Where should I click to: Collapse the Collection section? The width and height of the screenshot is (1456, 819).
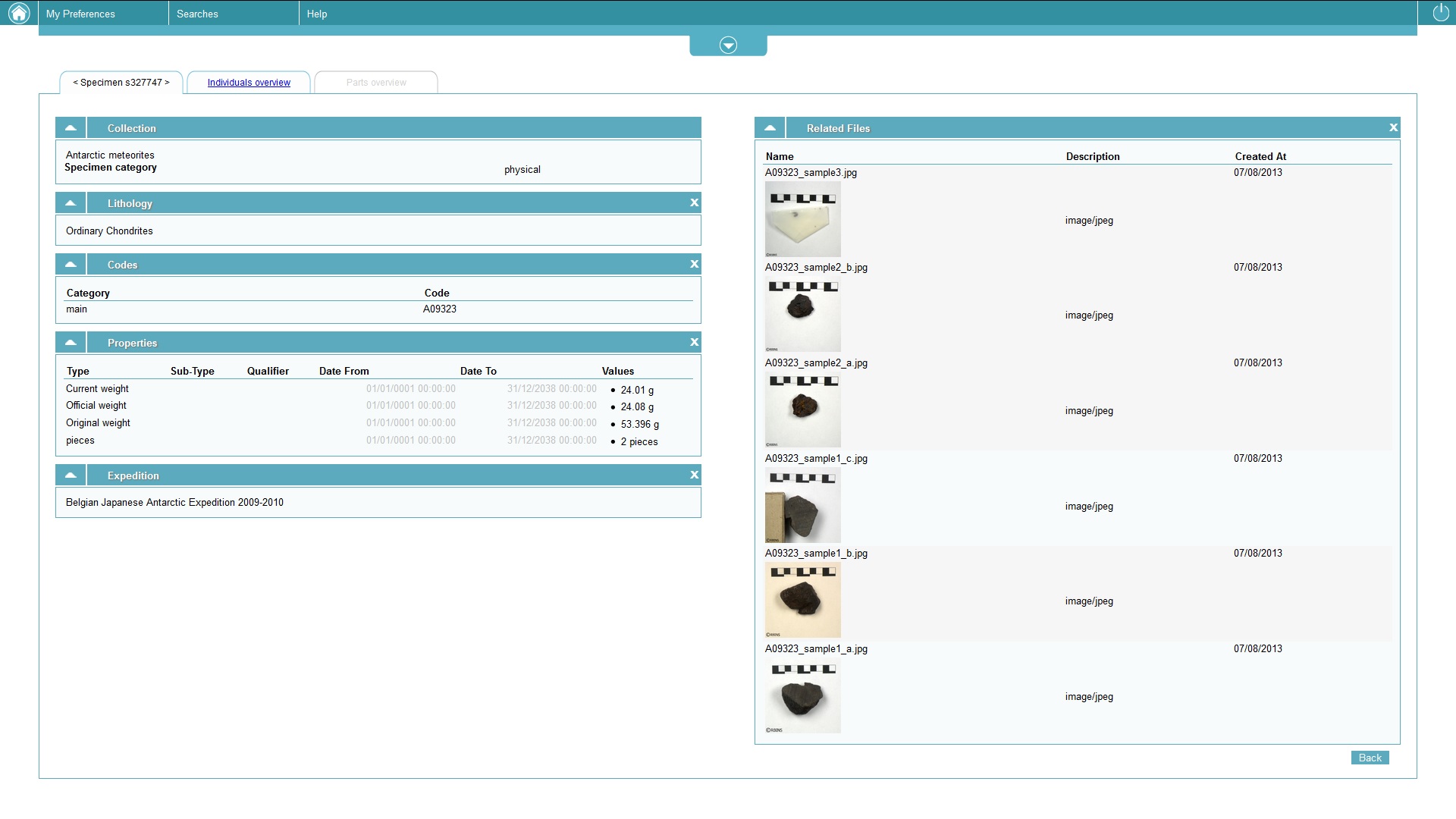click(71, 128)
